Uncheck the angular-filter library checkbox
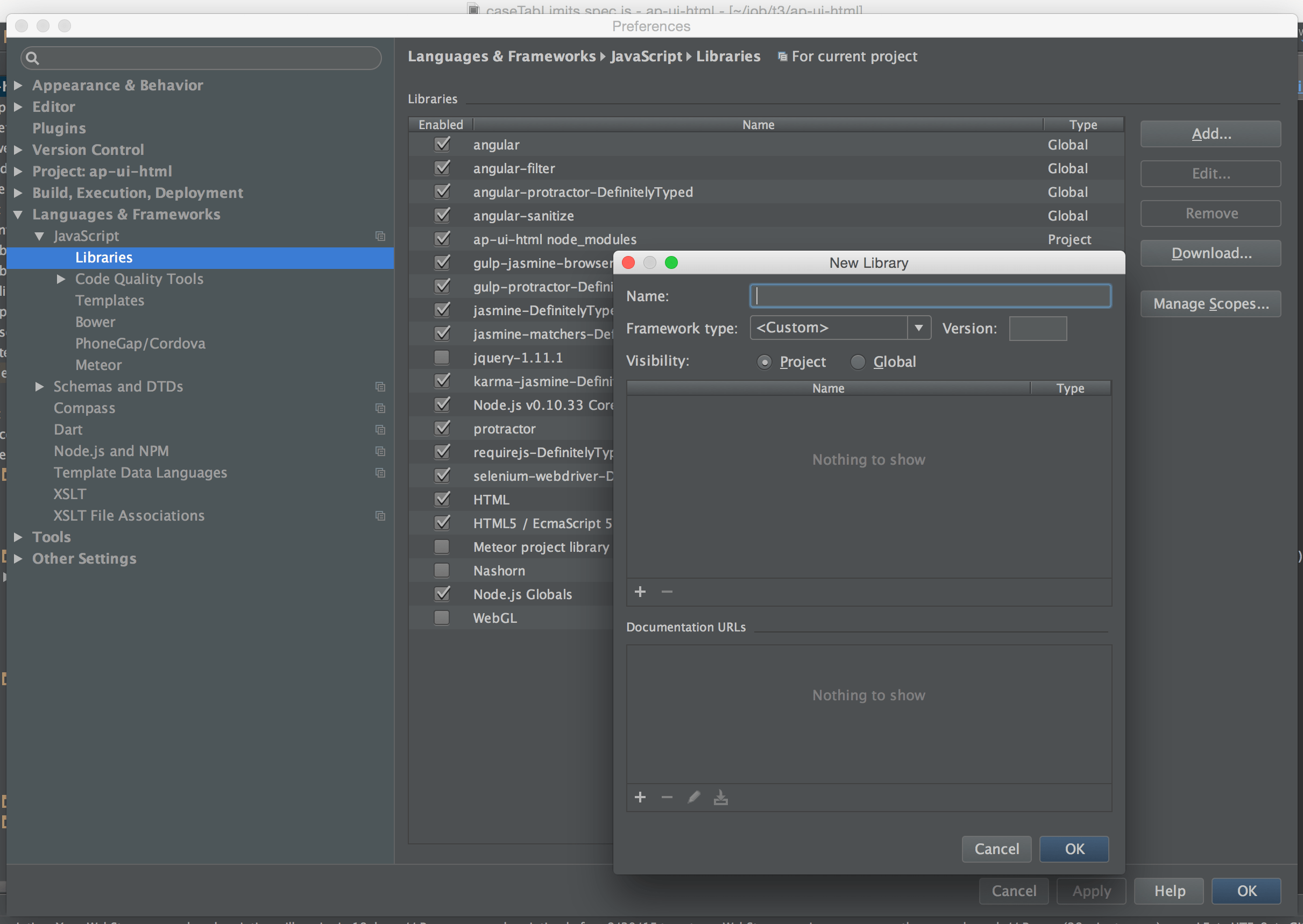 pos(442,168)
